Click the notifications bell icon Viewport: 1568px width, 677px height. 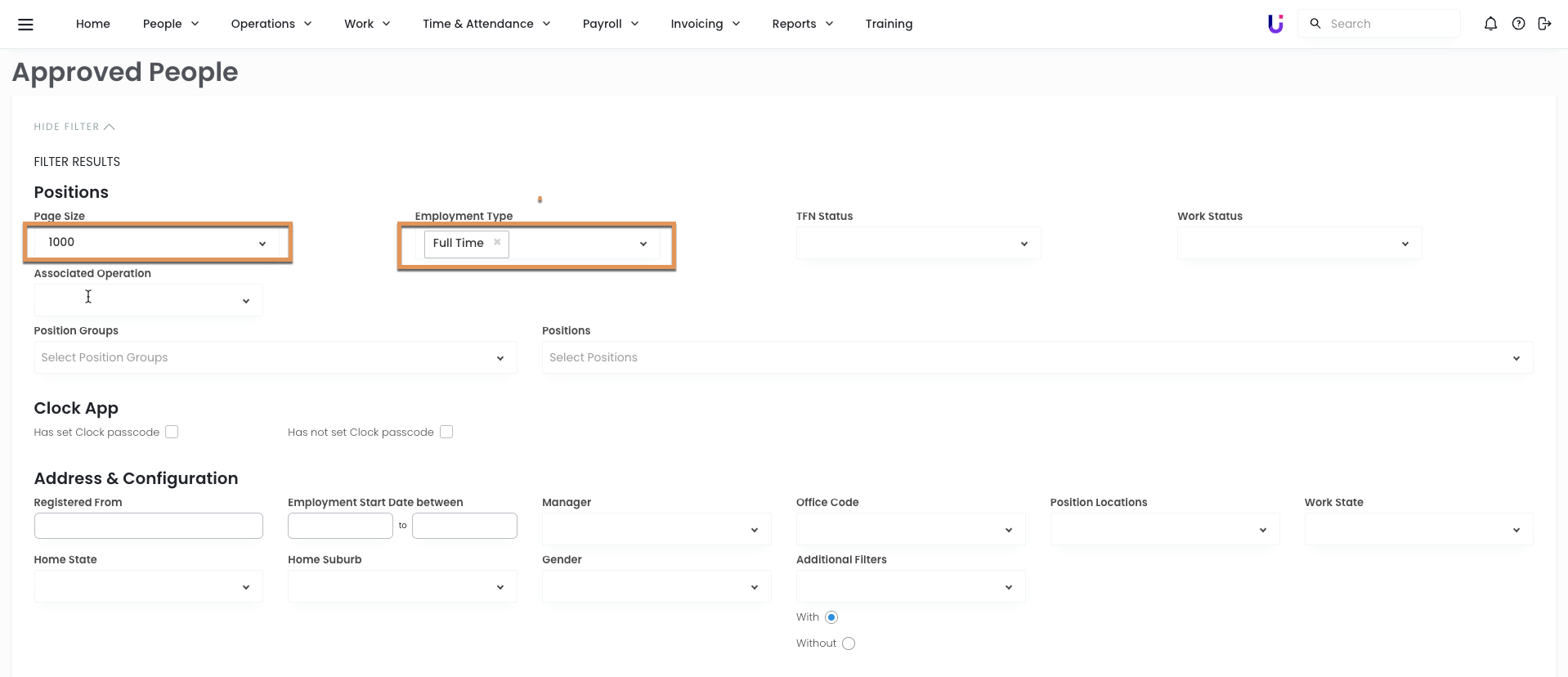pyautogui.click(x=1490, y=24)
